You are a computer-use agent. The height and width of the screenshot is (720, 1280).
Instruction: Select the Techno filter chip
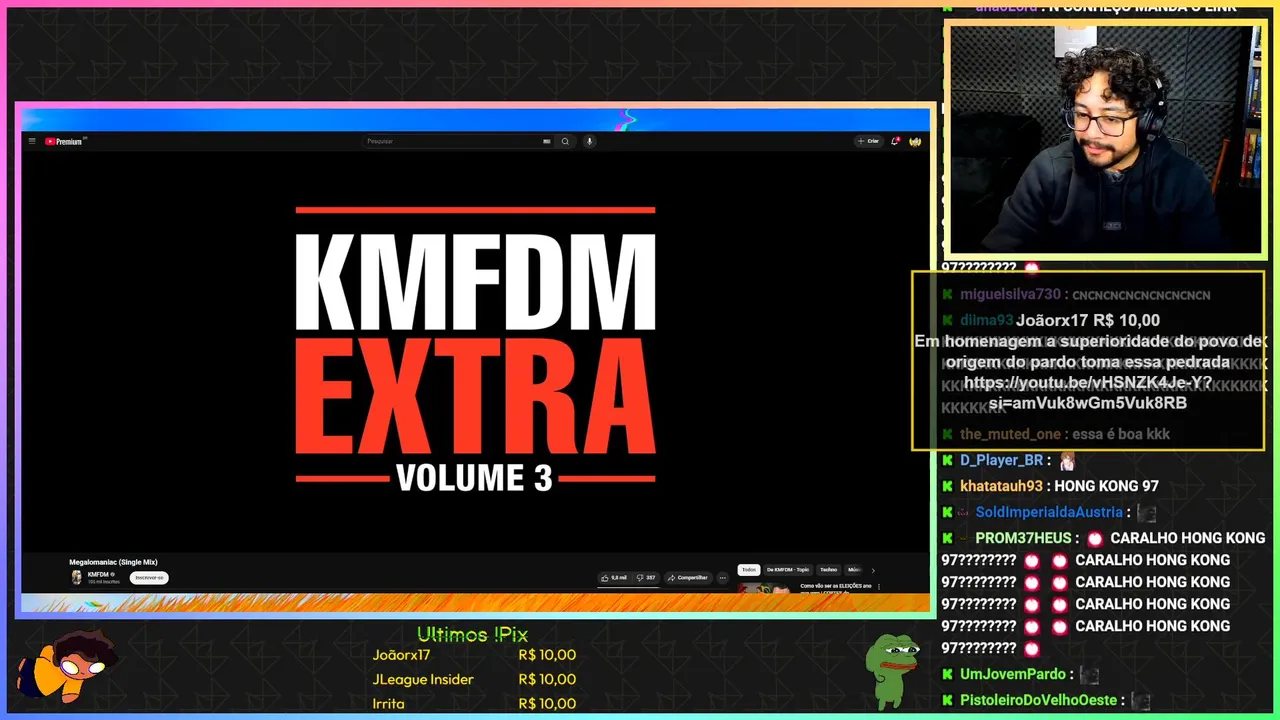829,569
